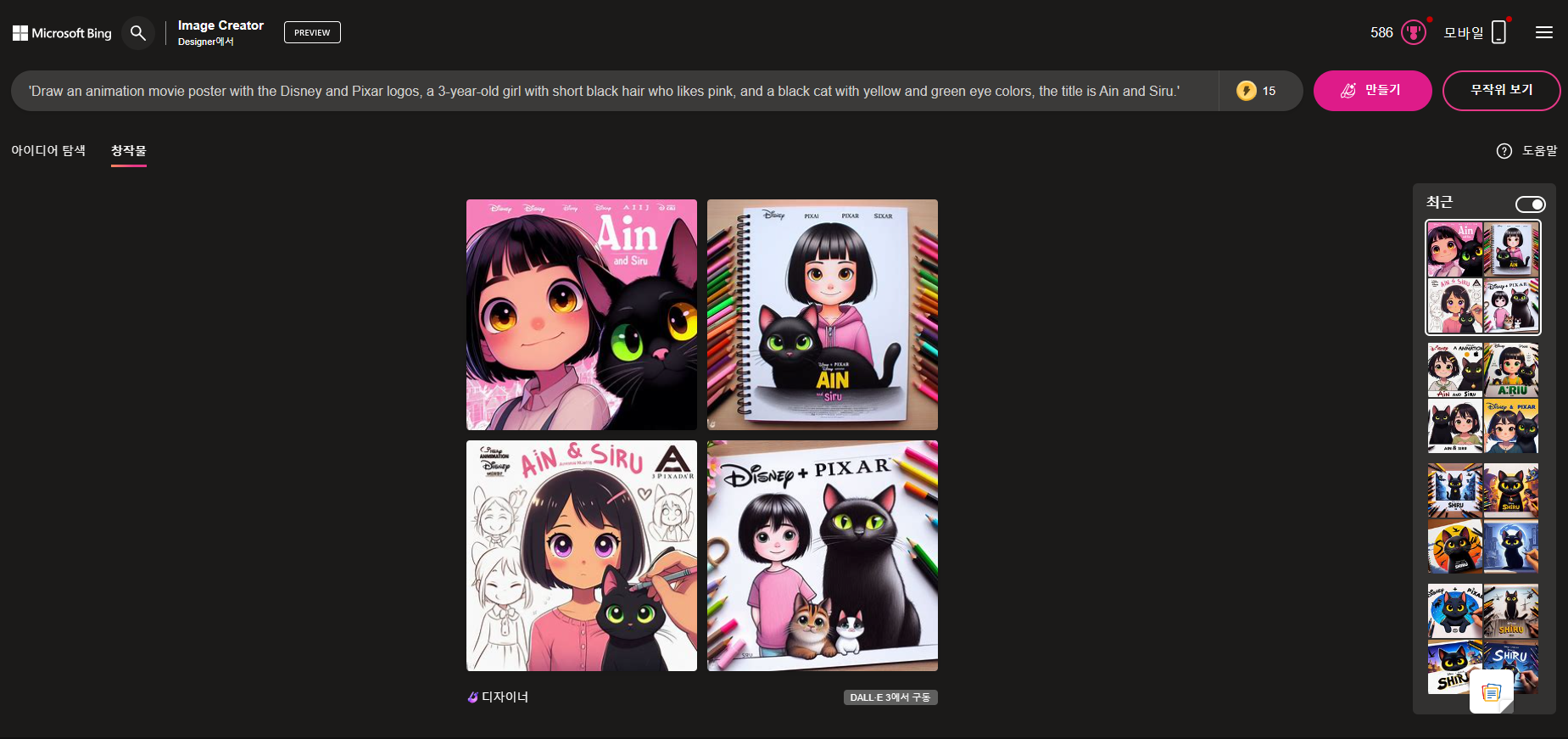The image size is (1568, 739).
Task: Click the pink 만들기 create button
Action: point(1372,91)
